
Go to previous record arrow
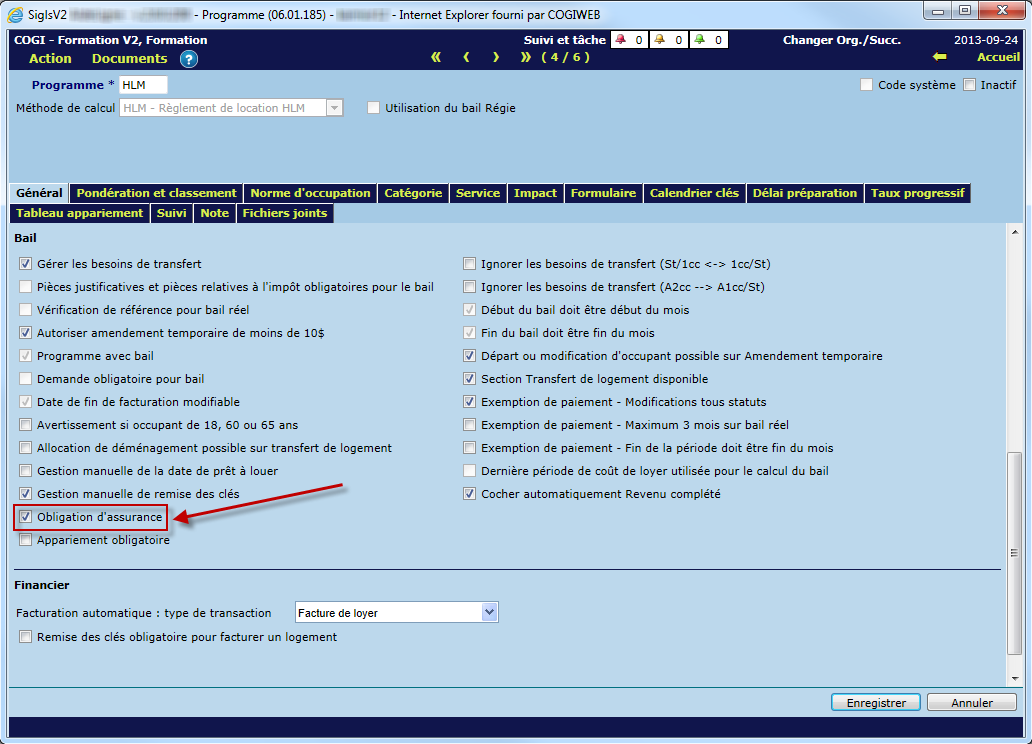coord(466,57)
